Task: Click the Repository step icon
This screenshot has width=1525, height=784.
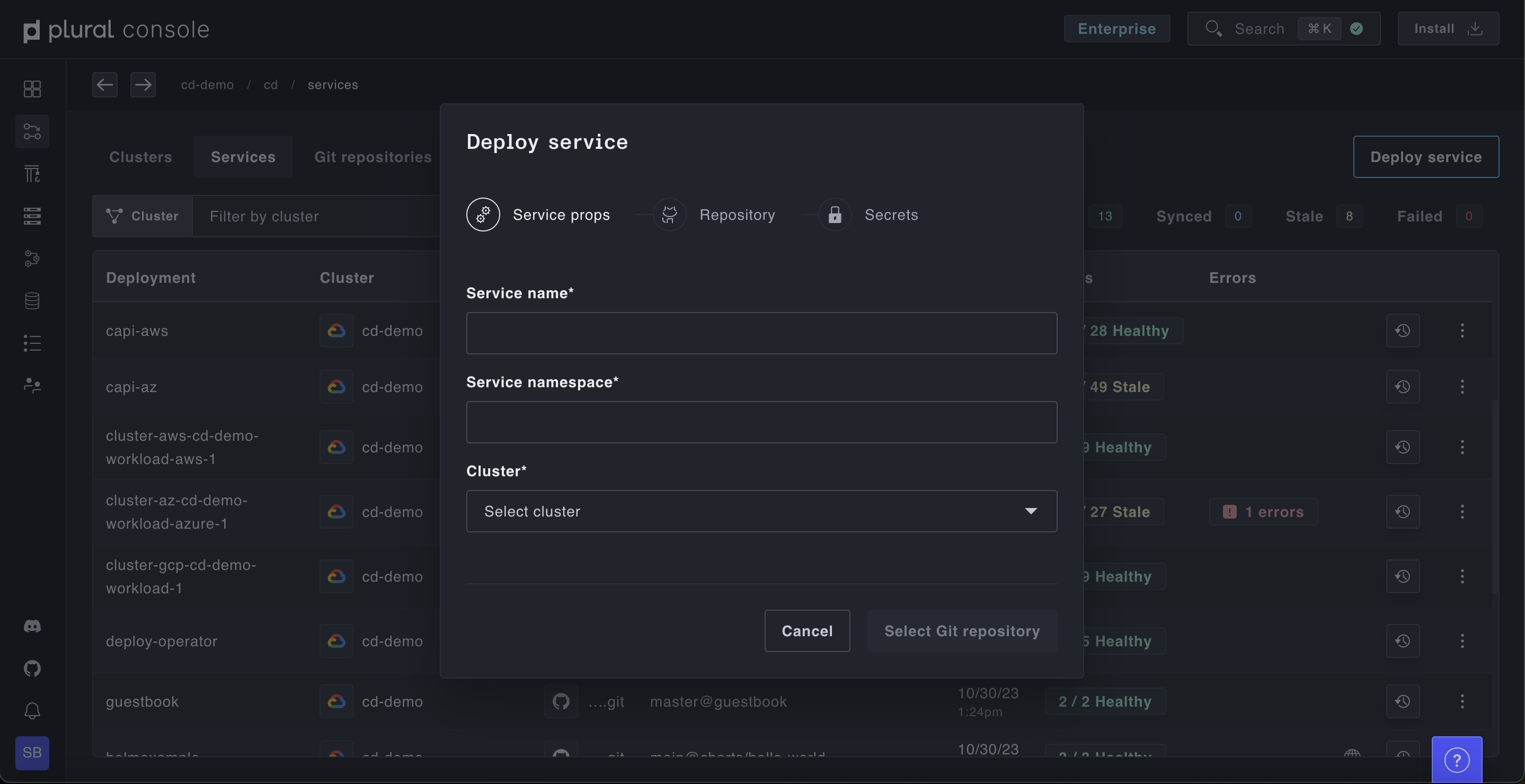Action: (670, 214)
